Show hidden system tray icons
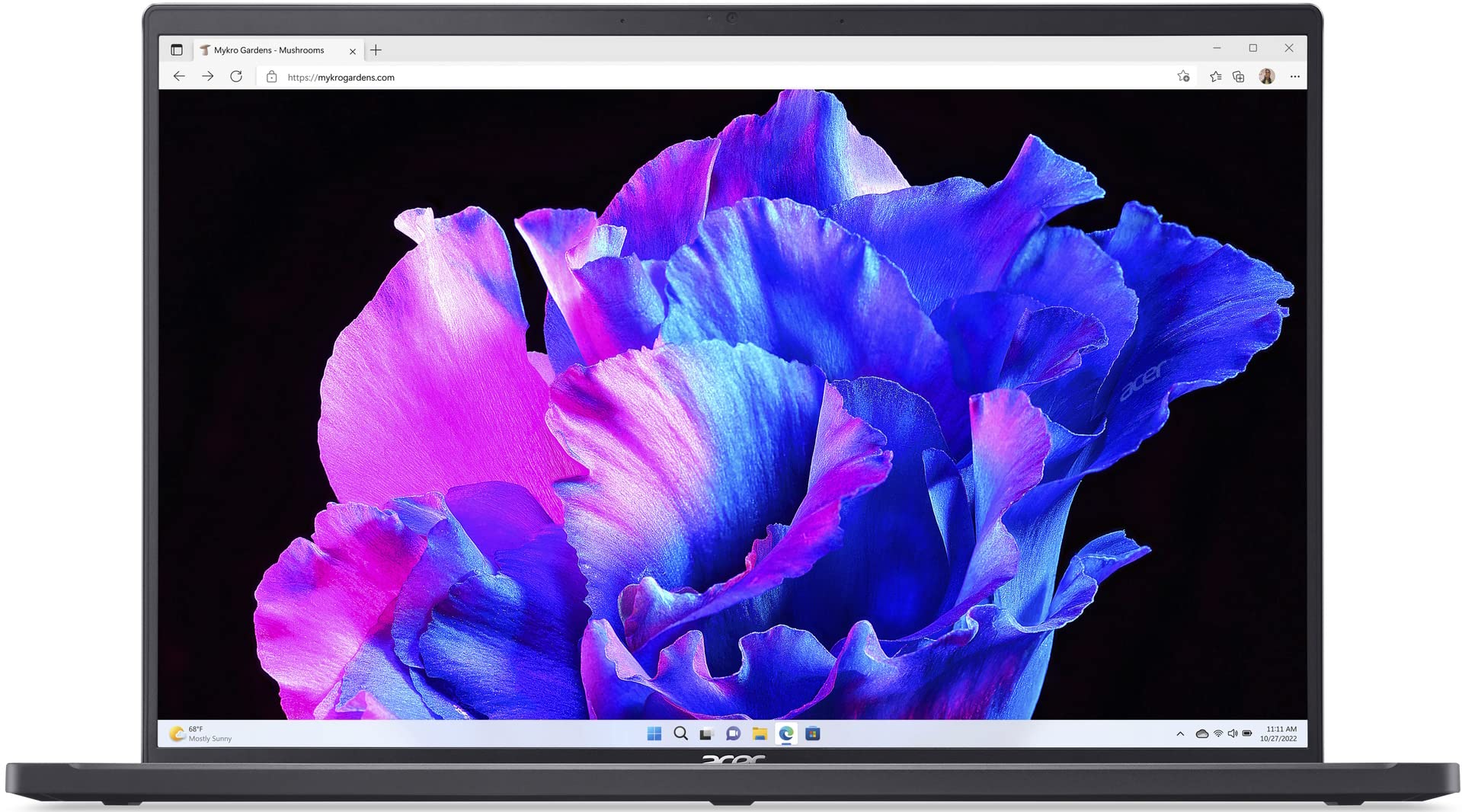 point(1180,734)
